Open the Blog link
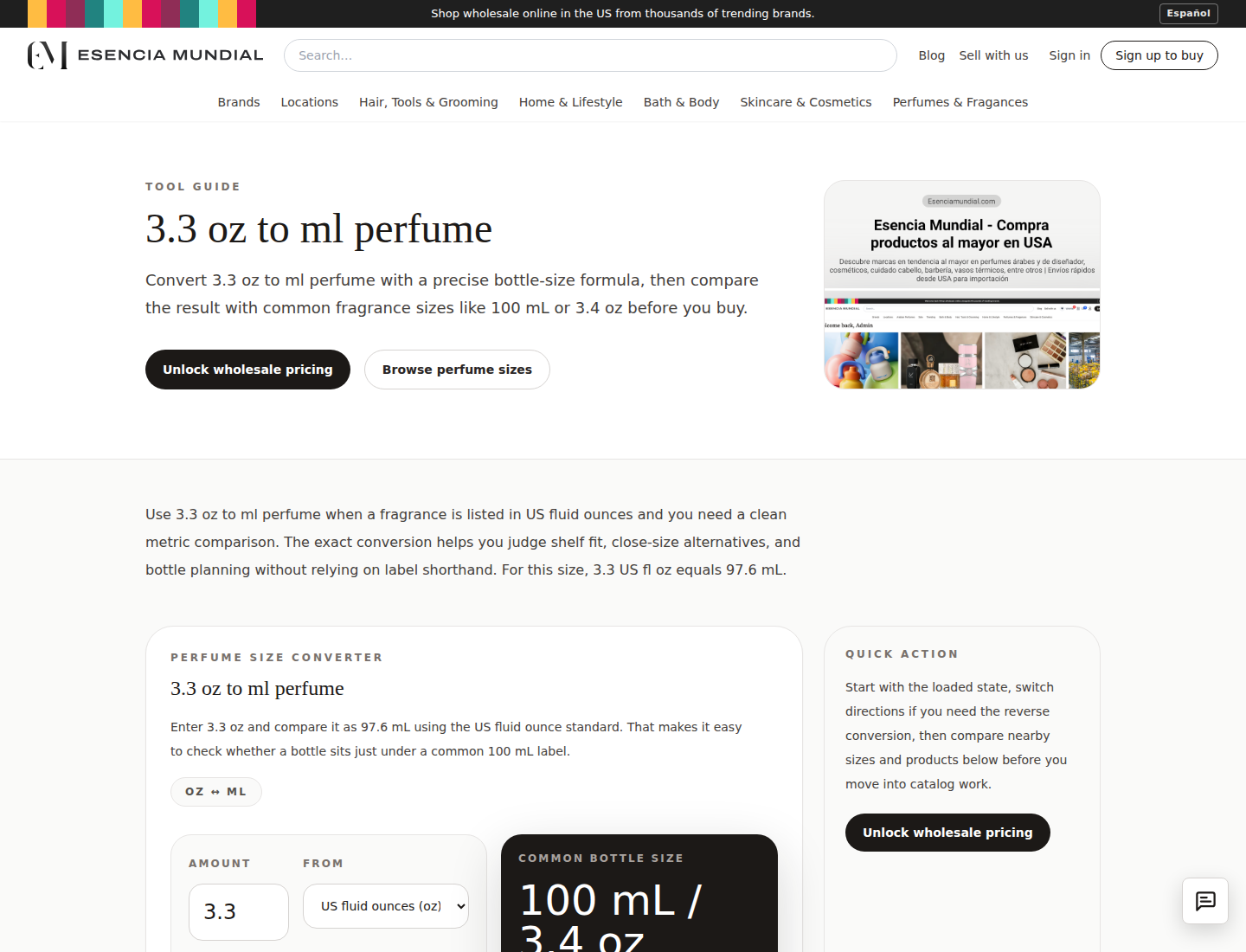Screen dimensions: 1246x952 931,55
